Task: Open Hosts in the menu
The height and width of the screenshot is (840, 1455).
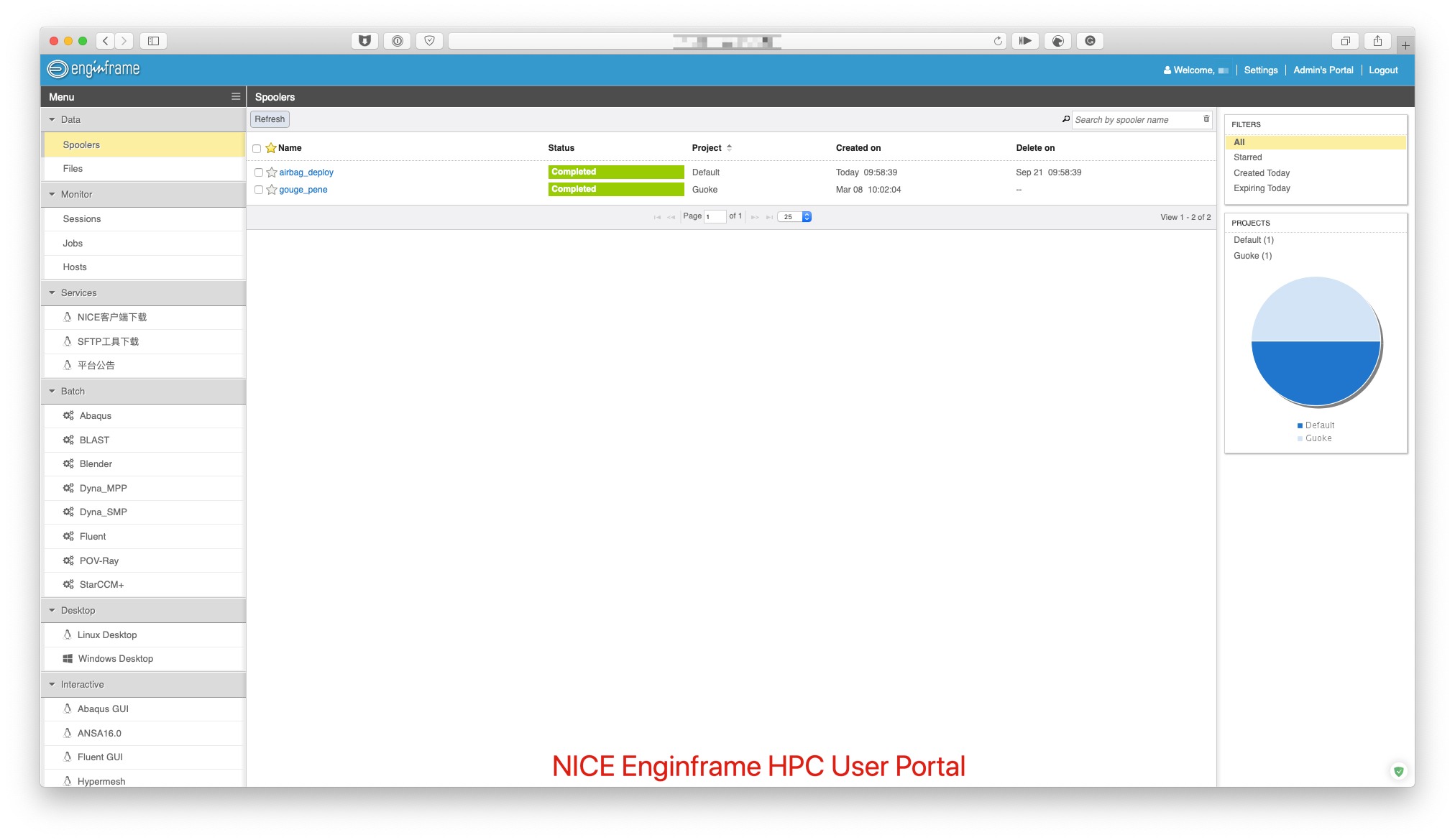Action: 144,267
